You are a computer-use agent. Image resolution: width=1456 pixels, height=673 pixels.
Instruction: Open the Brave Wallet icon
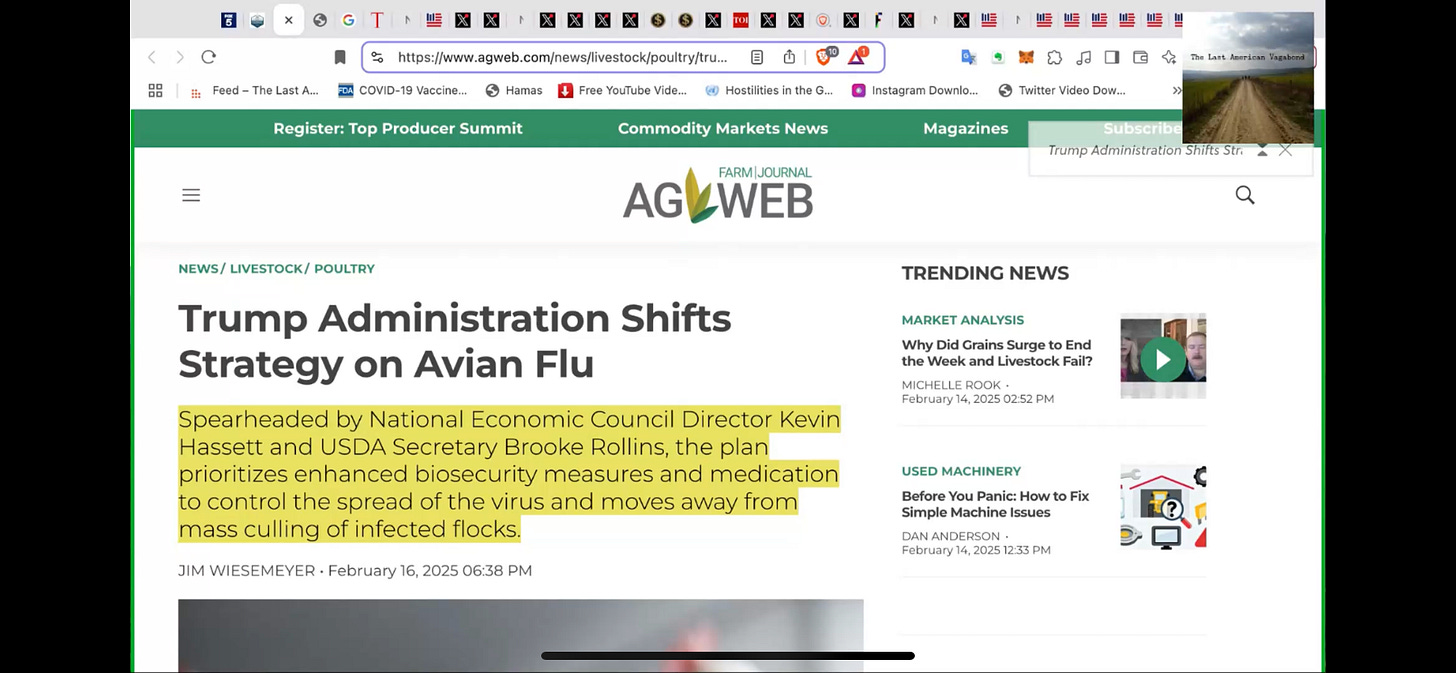[x=1140, y=57]
